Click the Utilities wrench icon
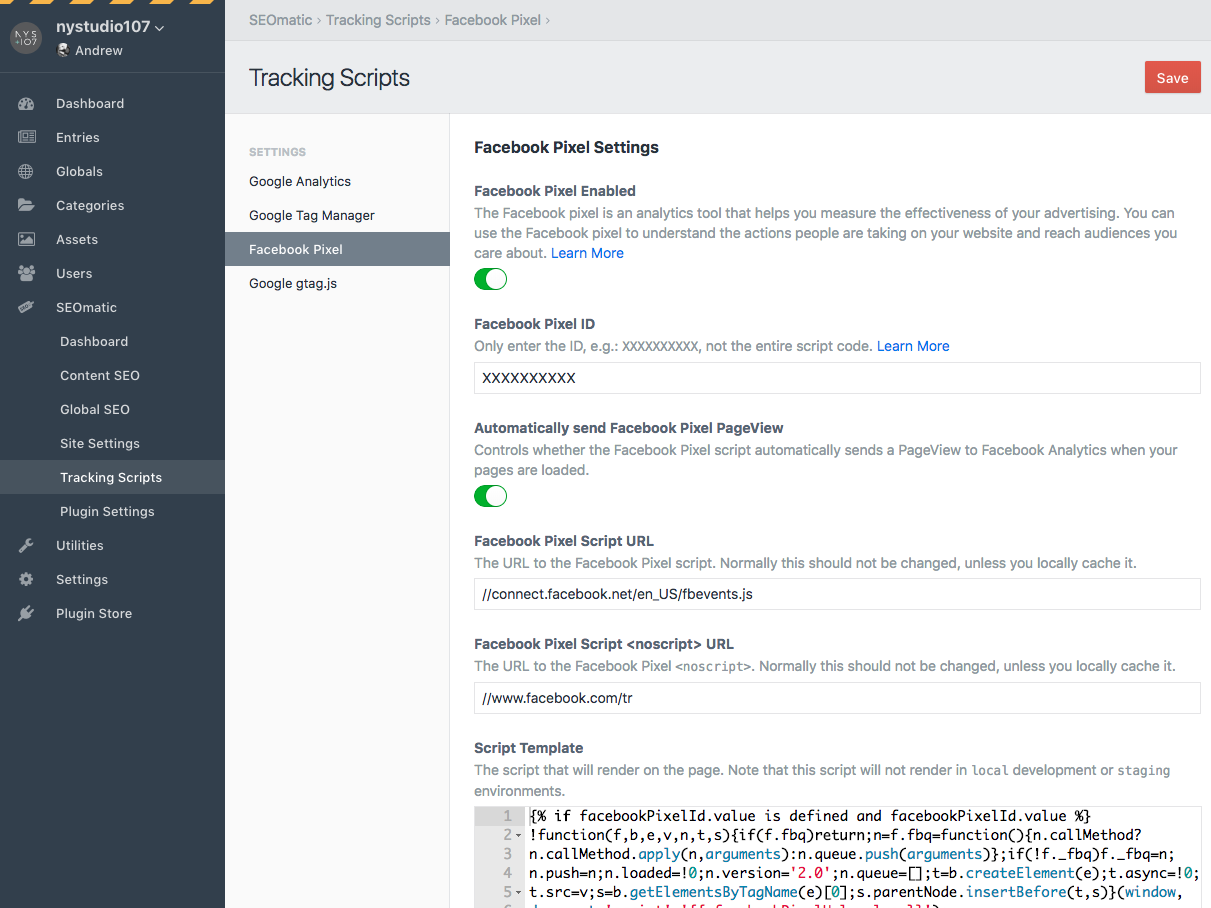1211x908 pixels. pyautogui.click(x=26, y=545)
